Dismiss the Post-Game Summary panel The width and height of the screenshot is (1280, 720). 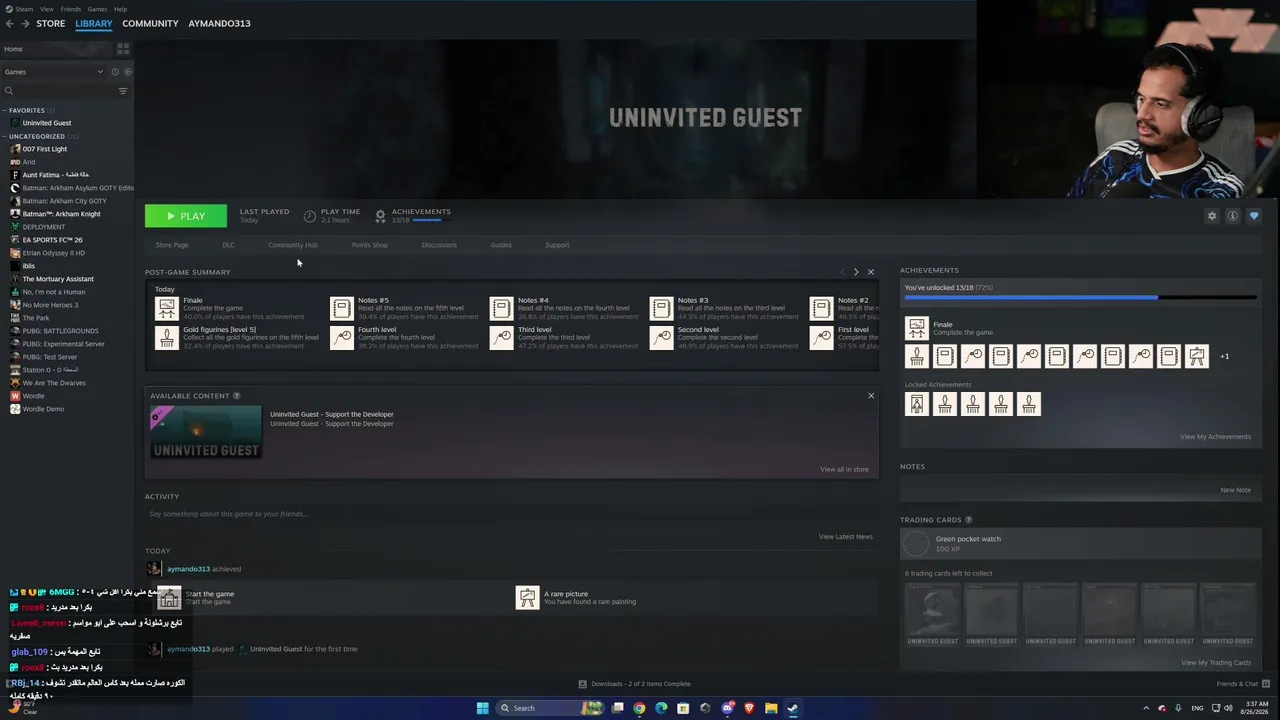click(870, 272)
